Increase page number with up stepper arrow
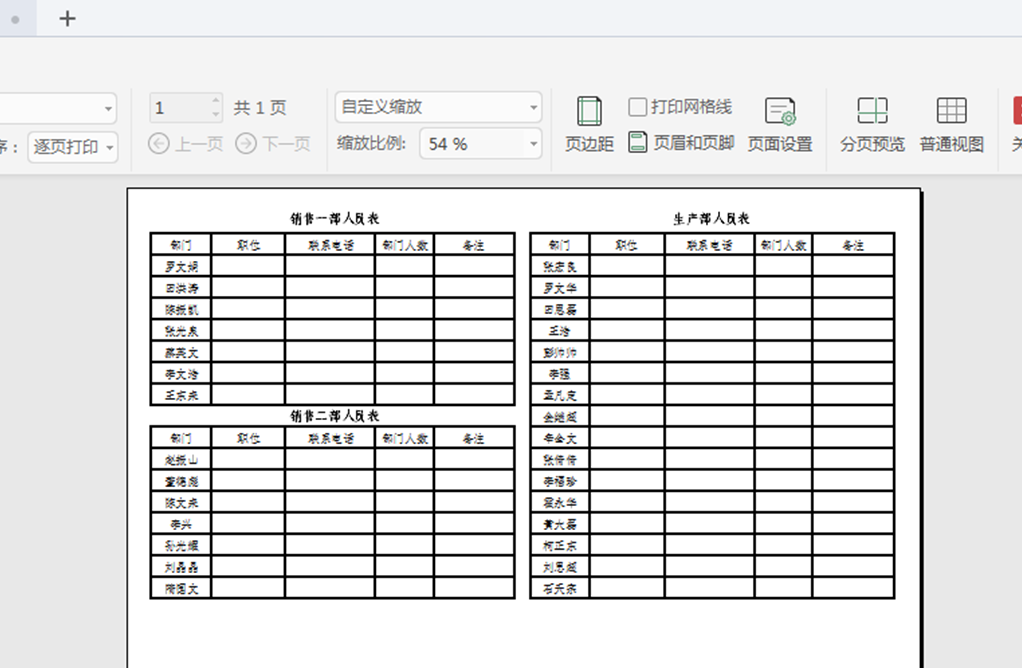1022x668 pixels. pos(216,101)
